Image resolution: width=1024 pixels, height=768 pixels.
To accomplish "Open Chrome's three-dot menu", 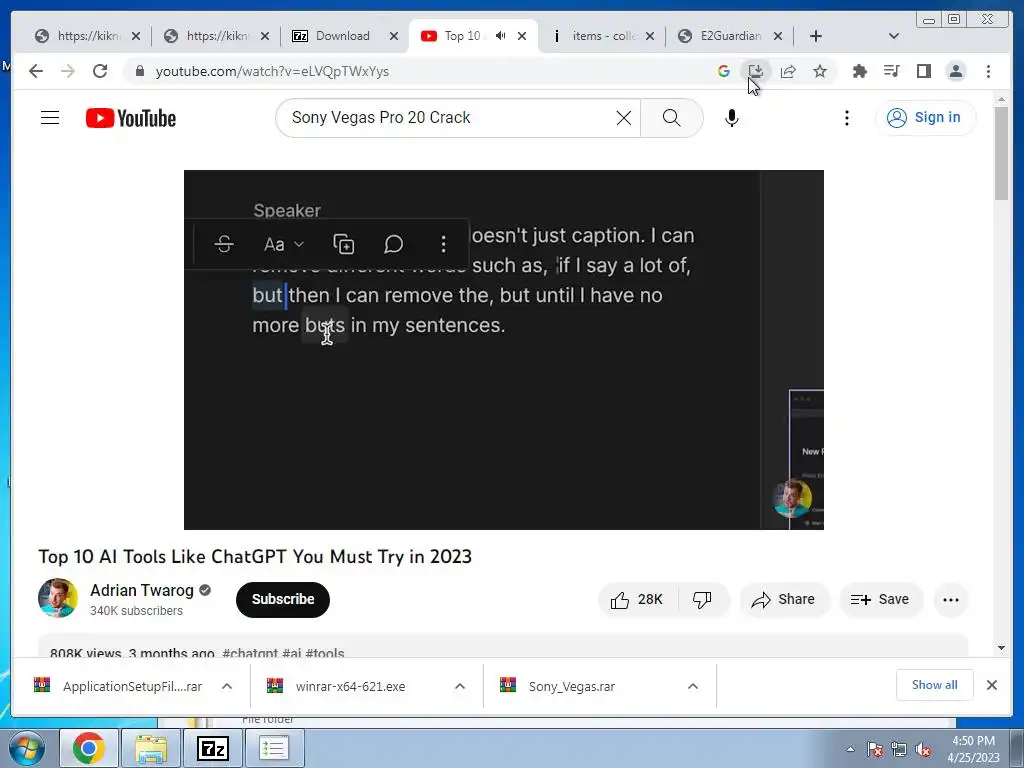I will pos(989,71).
